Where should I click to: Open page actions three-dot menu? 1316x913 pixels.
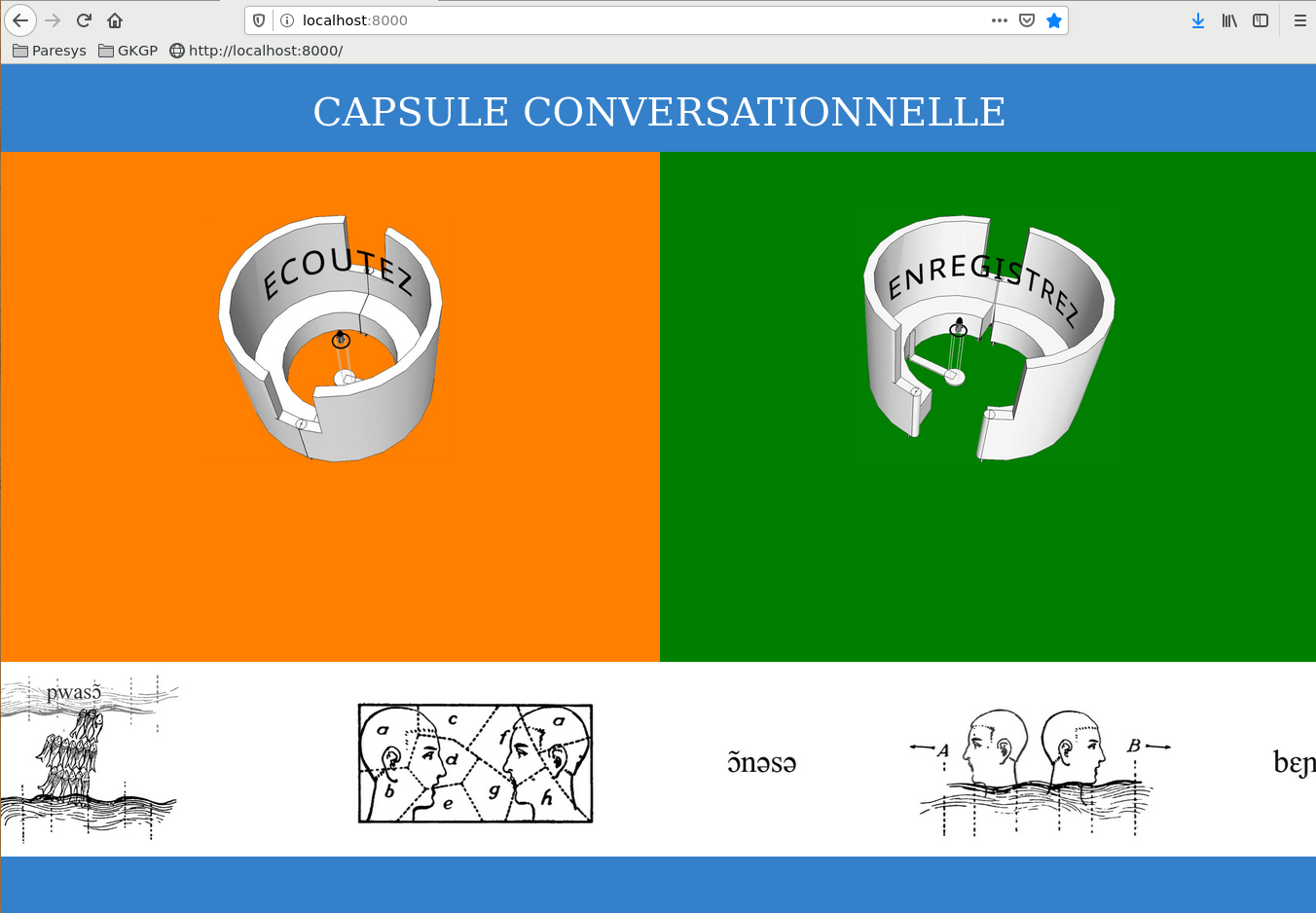[x=1000, y=20]
